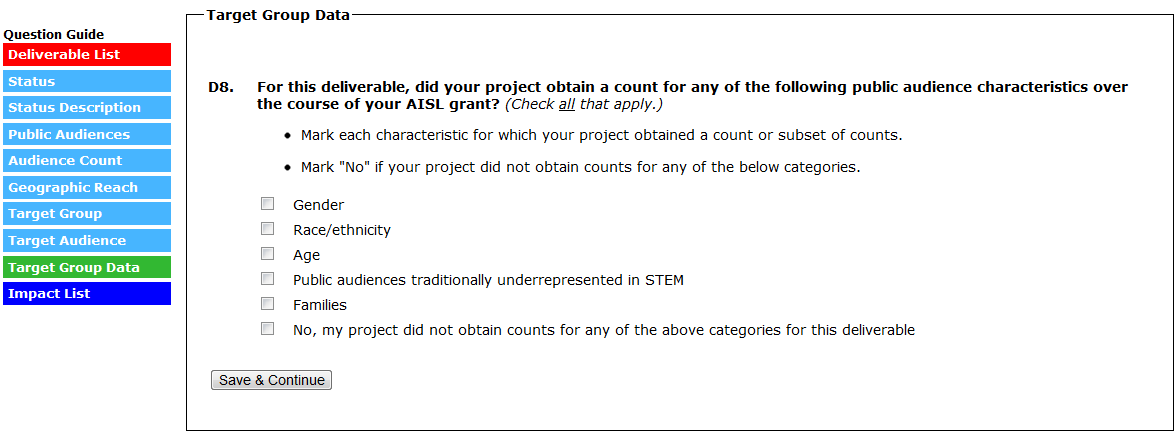Screen dimensions: 1176x435
Task: Open the Target Group sidebar item
Action: (x=87, y=214)
